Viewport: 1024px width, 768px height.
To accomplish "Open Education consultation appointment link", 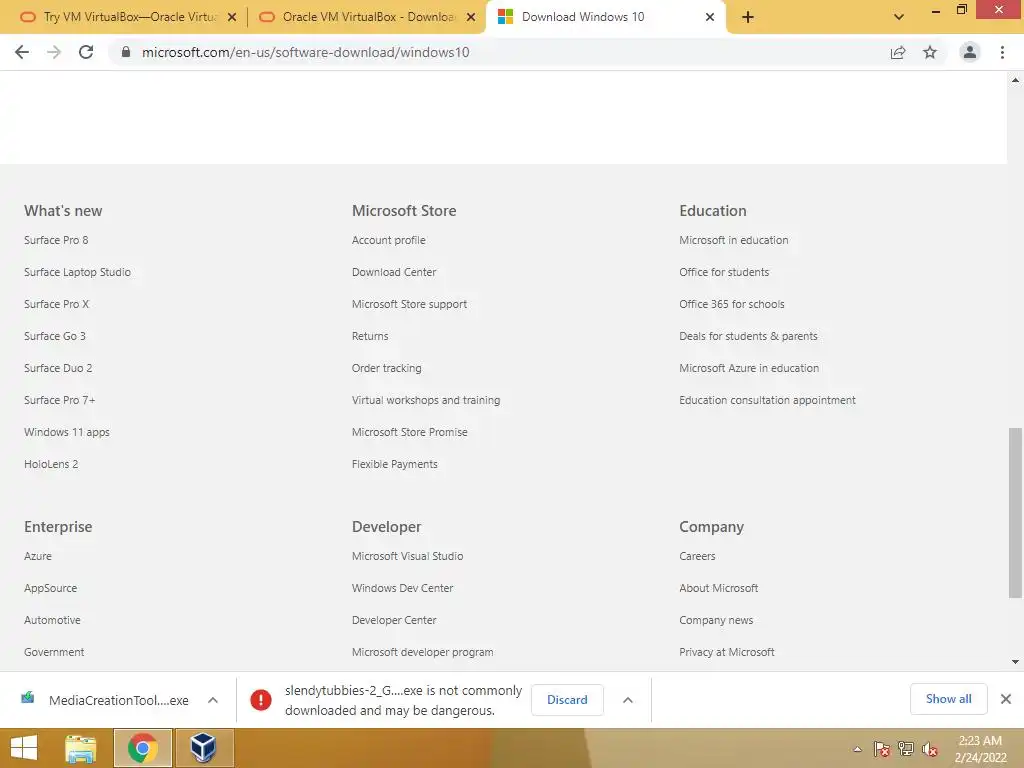I will 767,400.
